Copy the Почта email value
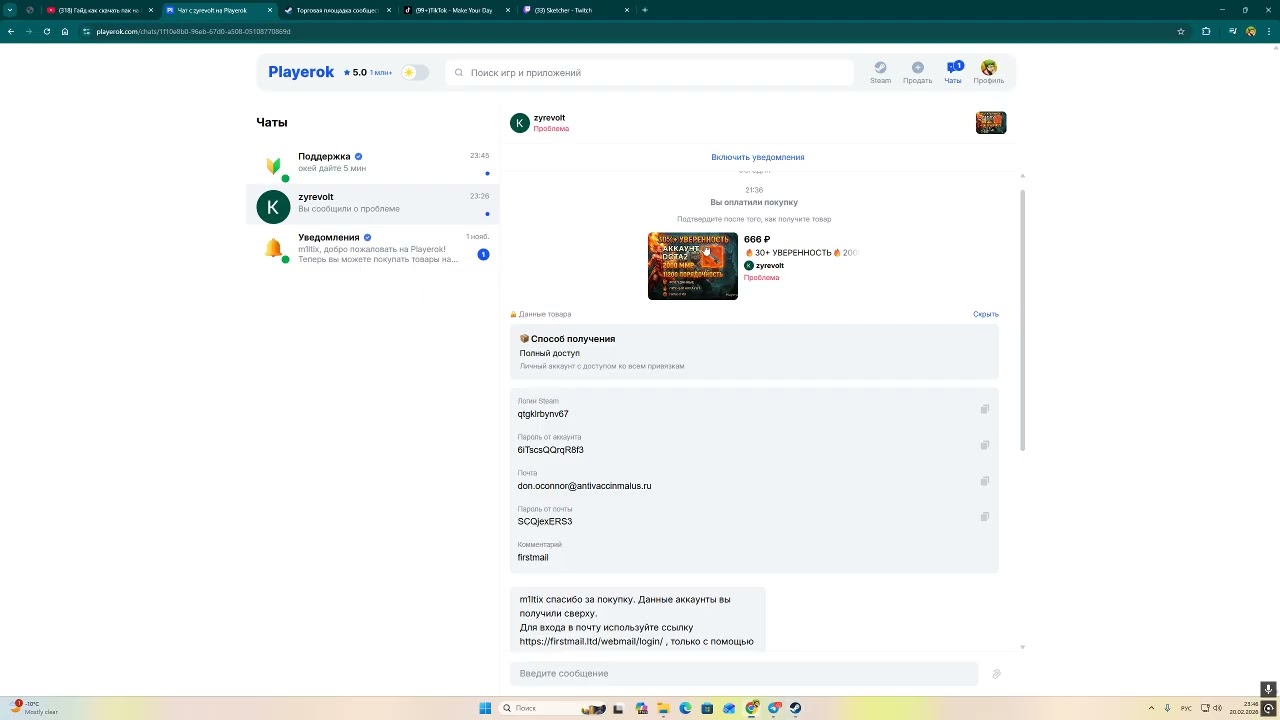 pos(985,481)
